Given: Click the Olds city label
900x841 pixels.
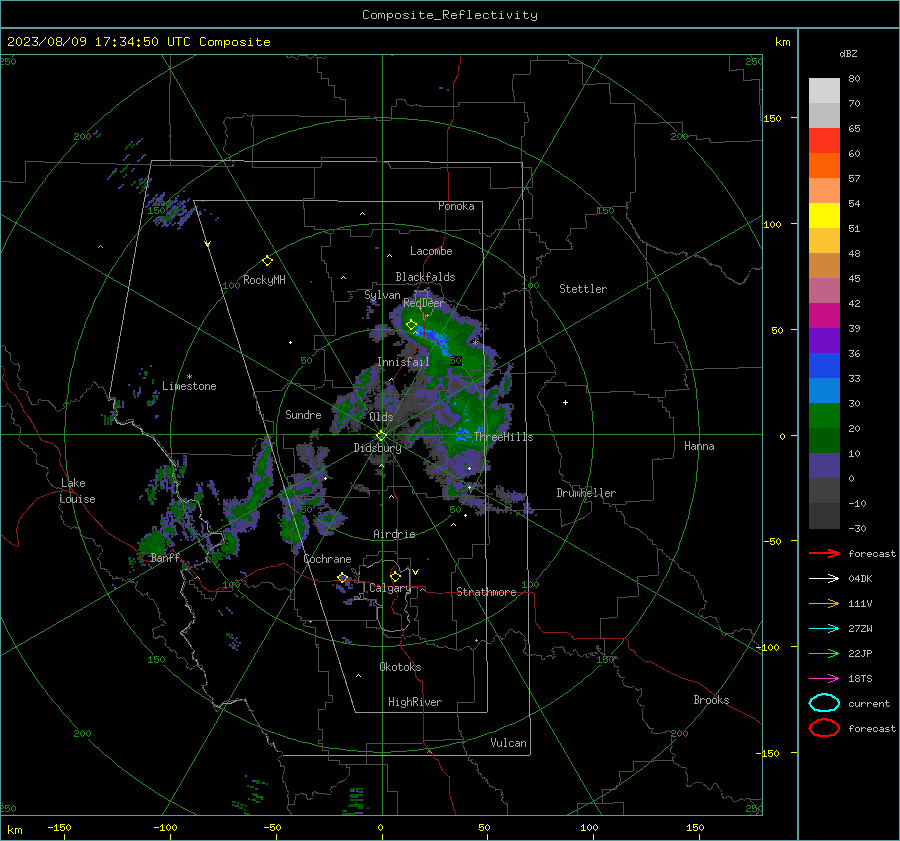Looking at the screenshot, I should pyautogui.click(x=381, y=417).
